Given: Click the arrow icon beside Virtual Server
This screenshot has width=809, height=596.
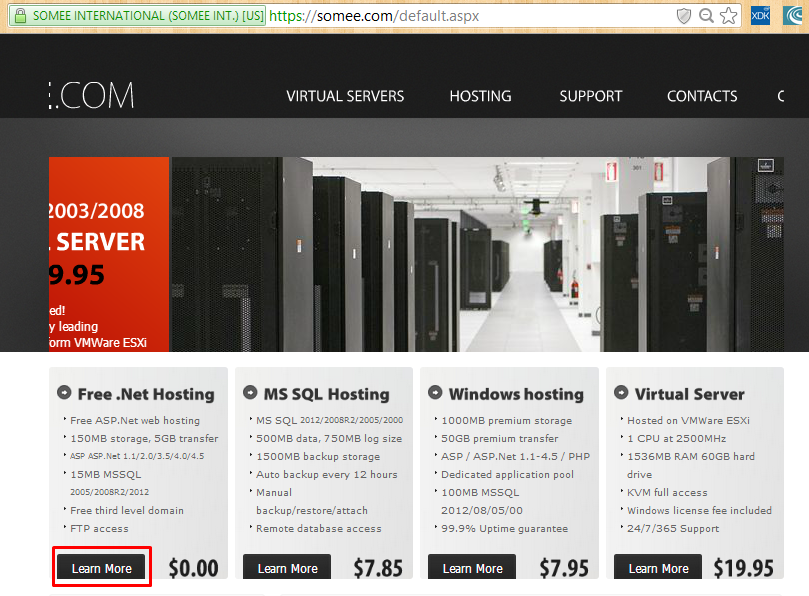Looking at the screenshot, I should click(621, 392).
